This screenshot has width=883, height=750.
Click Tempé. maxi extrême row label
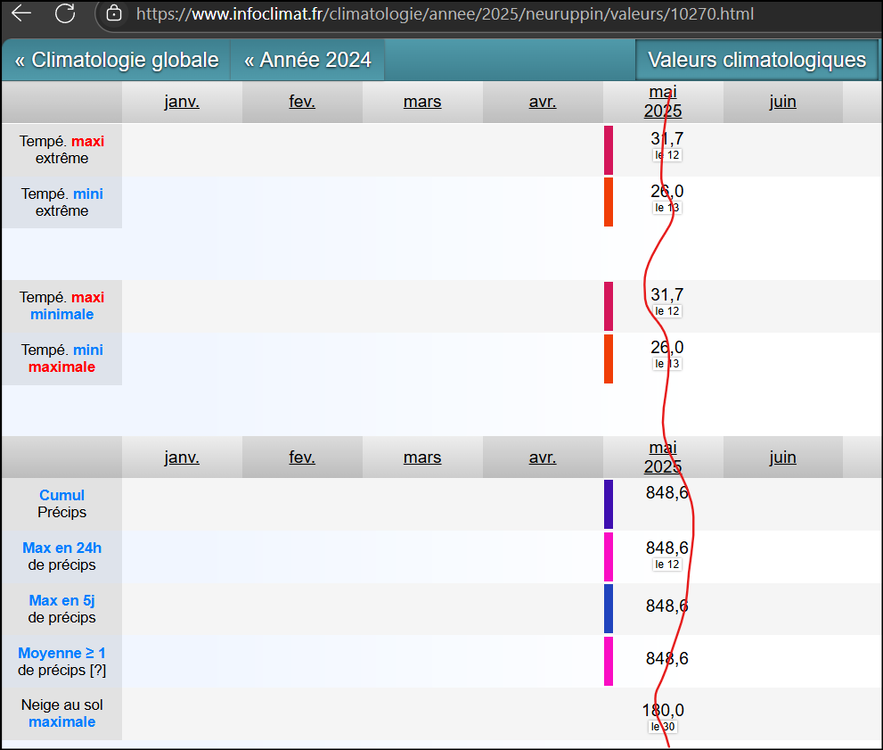62,150
